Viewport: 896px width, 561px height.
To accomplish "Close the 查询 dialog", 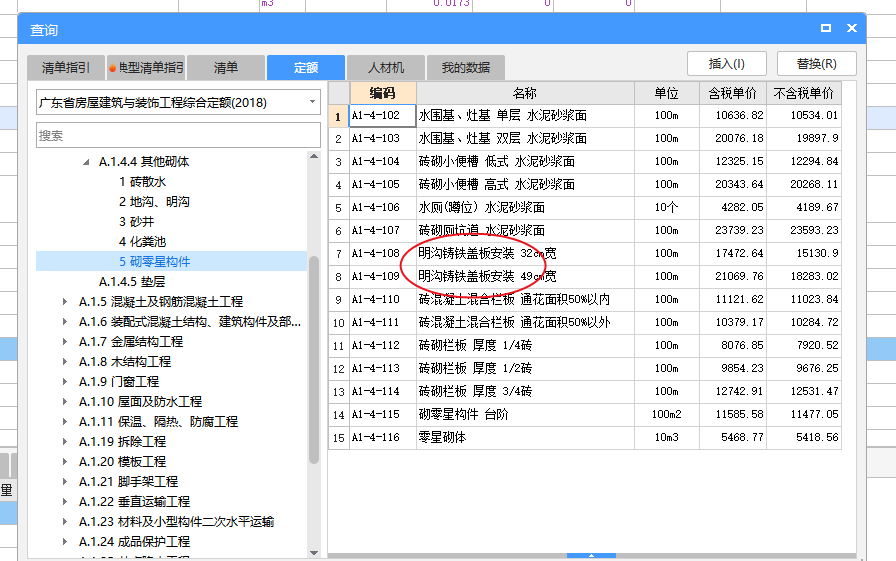I will 851,28.
